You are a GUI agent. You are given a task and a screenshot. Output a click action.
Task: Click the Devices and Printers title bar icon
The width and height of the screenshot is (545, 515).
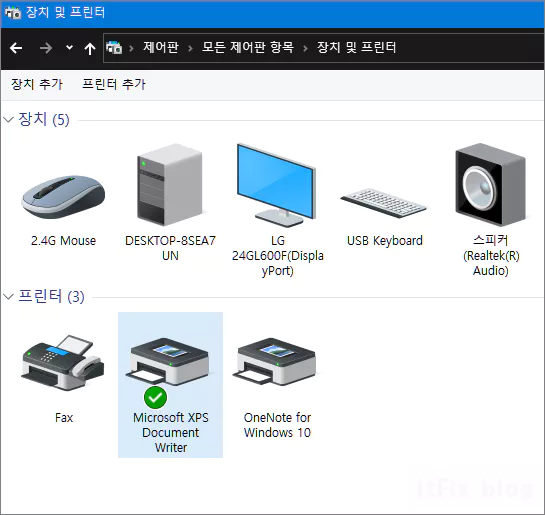coord(13,13)
